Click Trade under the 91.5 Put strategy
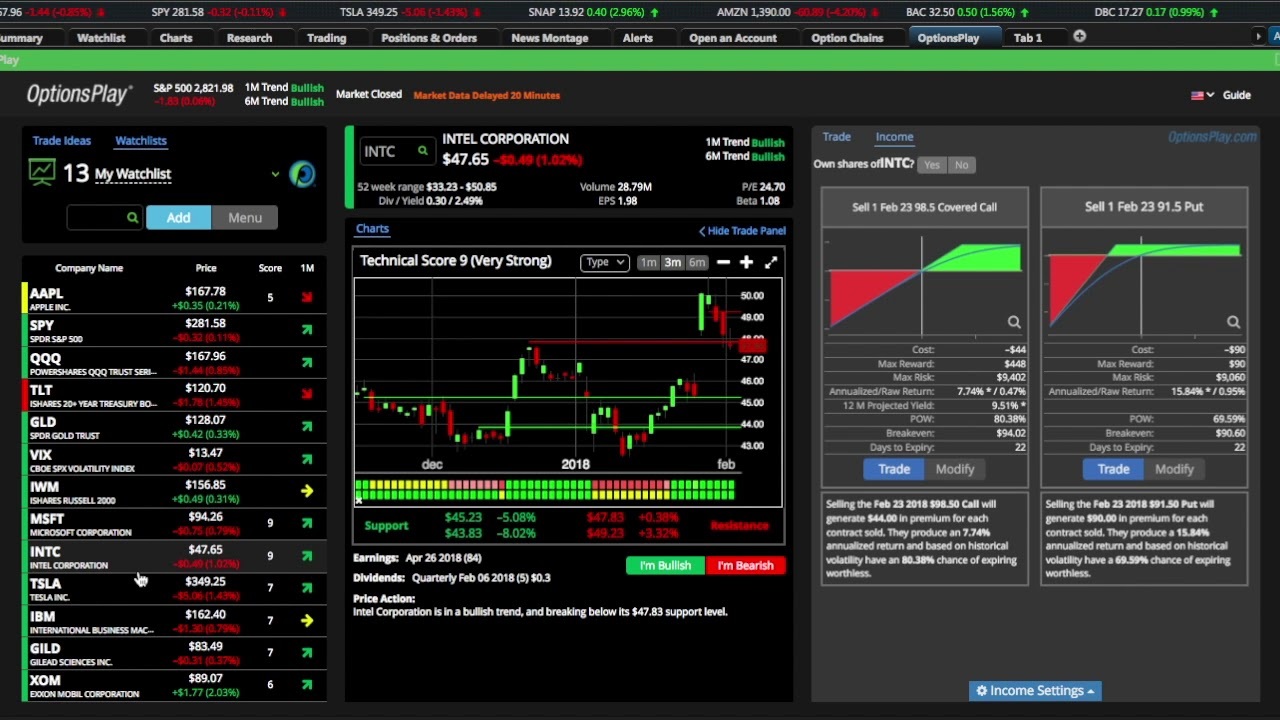The image size is (1280, 720). pos(1113,469)
